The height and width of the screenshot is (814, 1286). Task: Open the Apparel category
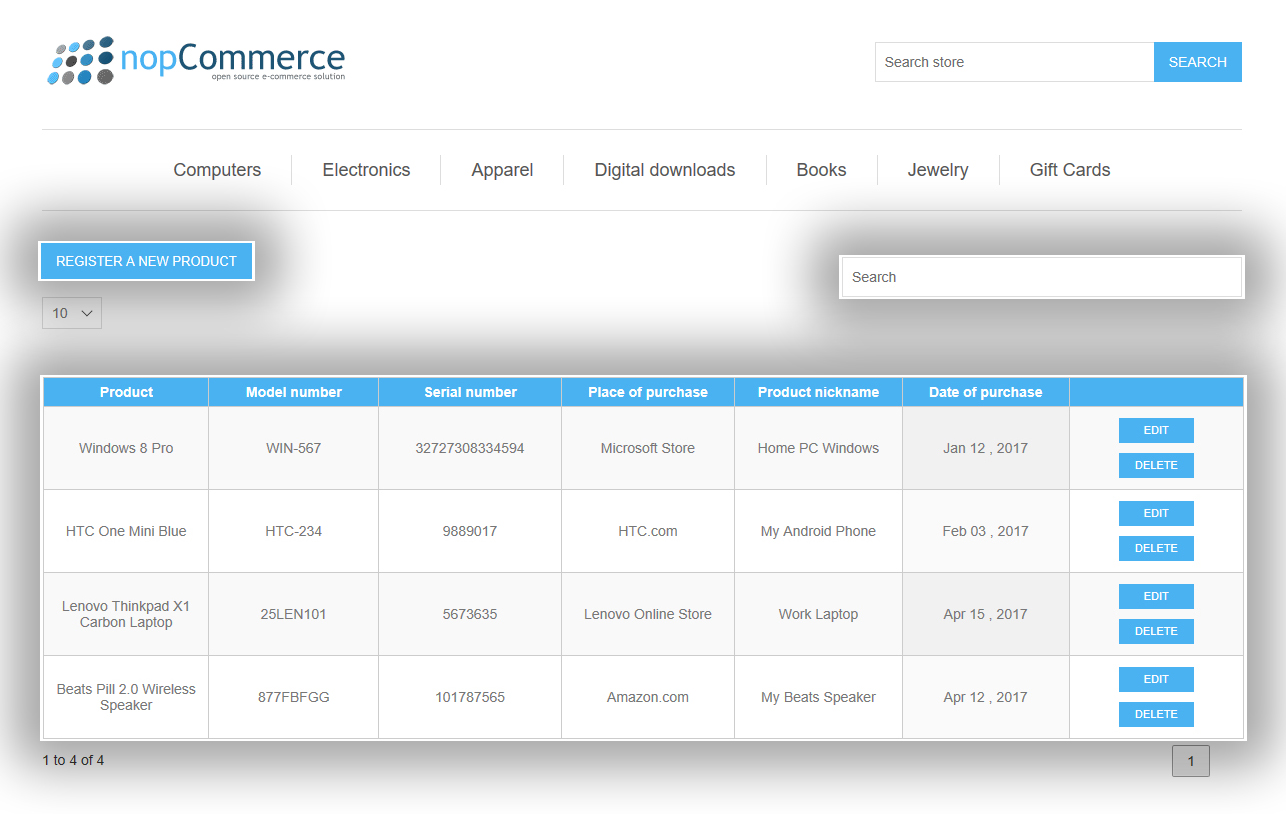[502, 170]
